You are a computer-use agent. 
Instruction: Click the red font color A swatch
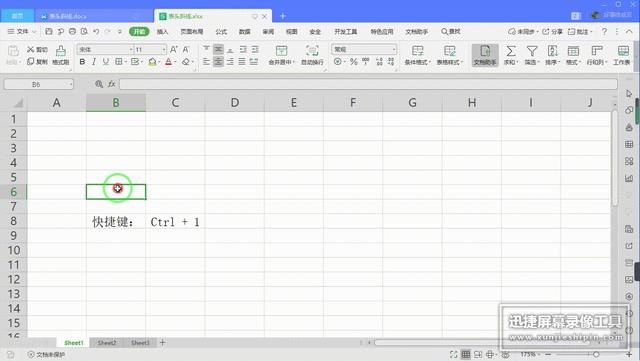pyautogui.click(x=169, y=62)
